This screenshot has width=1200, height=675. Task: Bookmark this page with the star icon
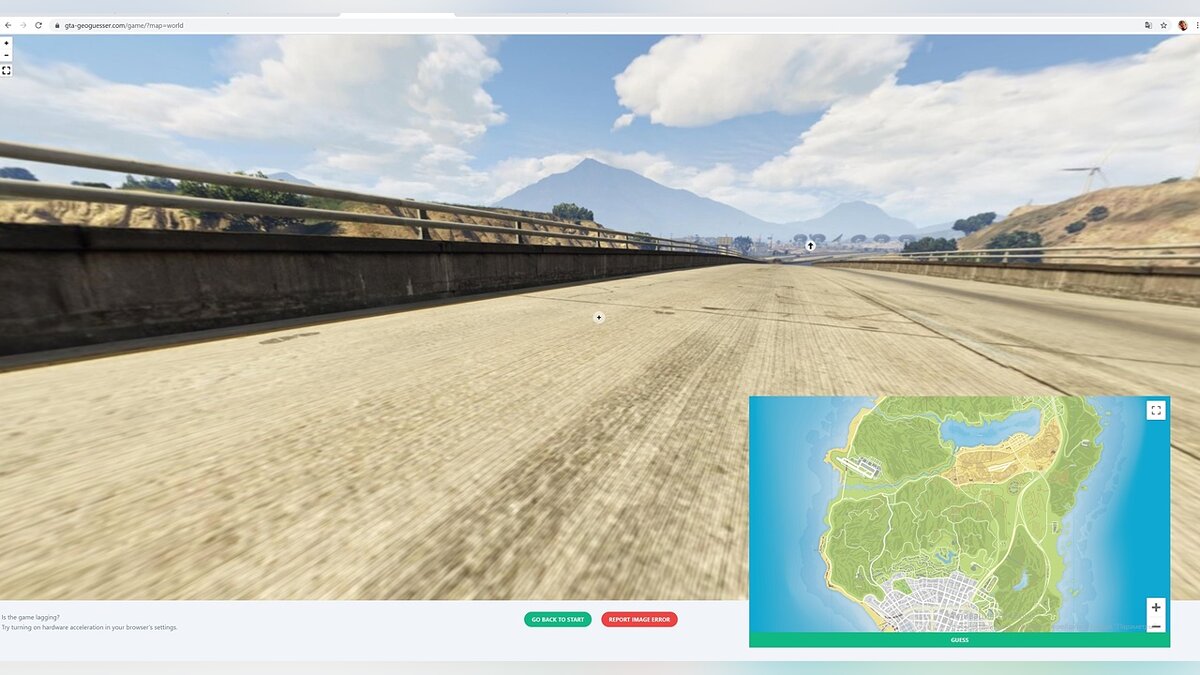coord(1164,25)
